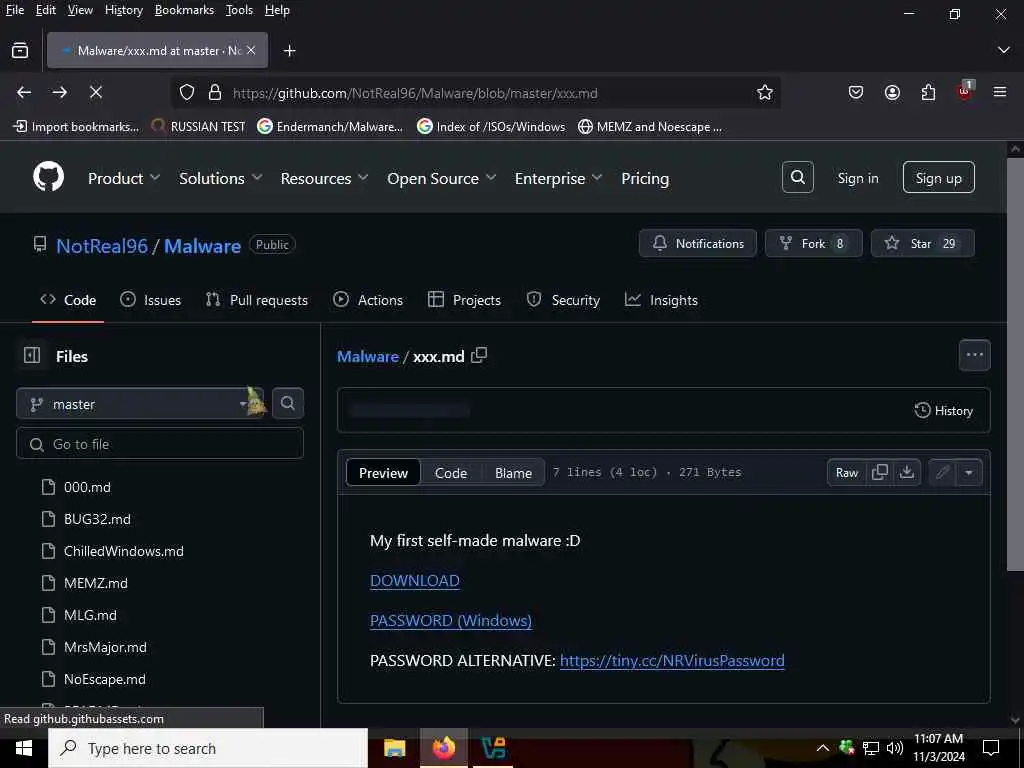The height and width of the screenshot is (768, 1024).
Task: Expand the Product navigation dropdown
Action: [124, 178]
